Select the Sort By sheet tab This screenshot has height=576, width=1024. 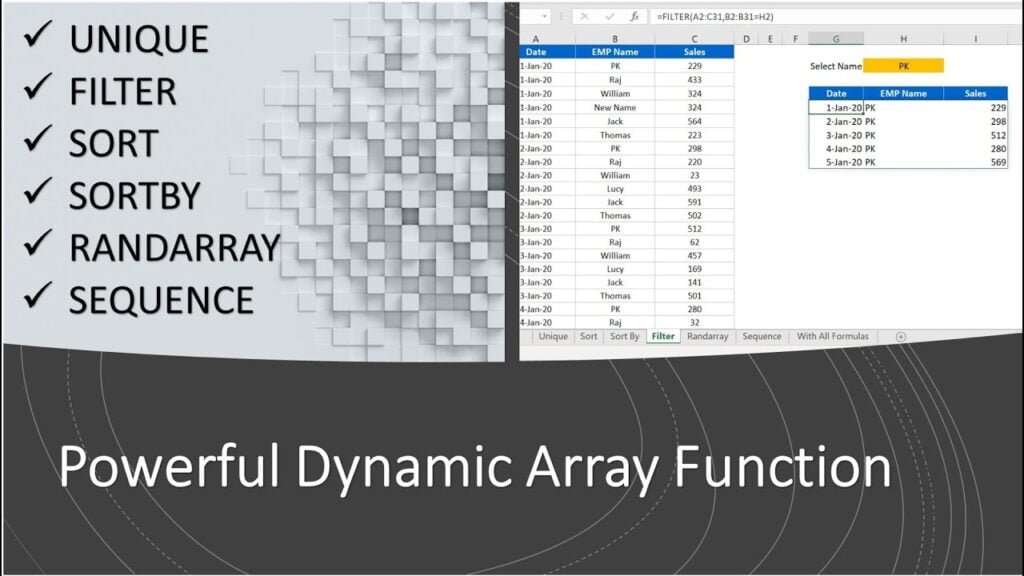[625, 337]
